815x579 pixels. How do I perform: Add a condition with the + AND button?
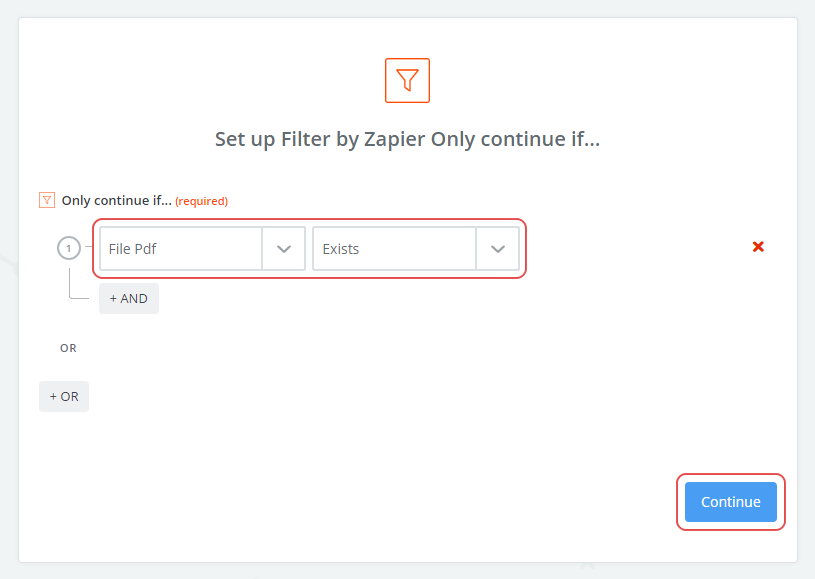[129, 299]
